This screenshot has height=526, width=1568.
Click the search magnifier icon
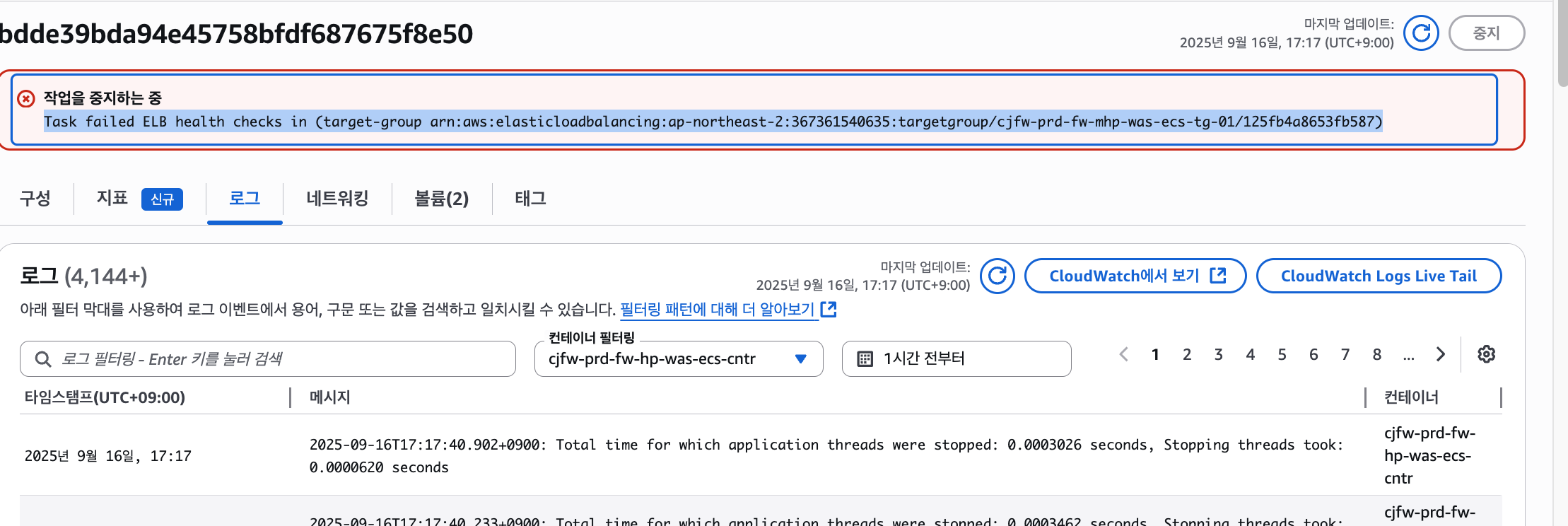click(43, 359)
